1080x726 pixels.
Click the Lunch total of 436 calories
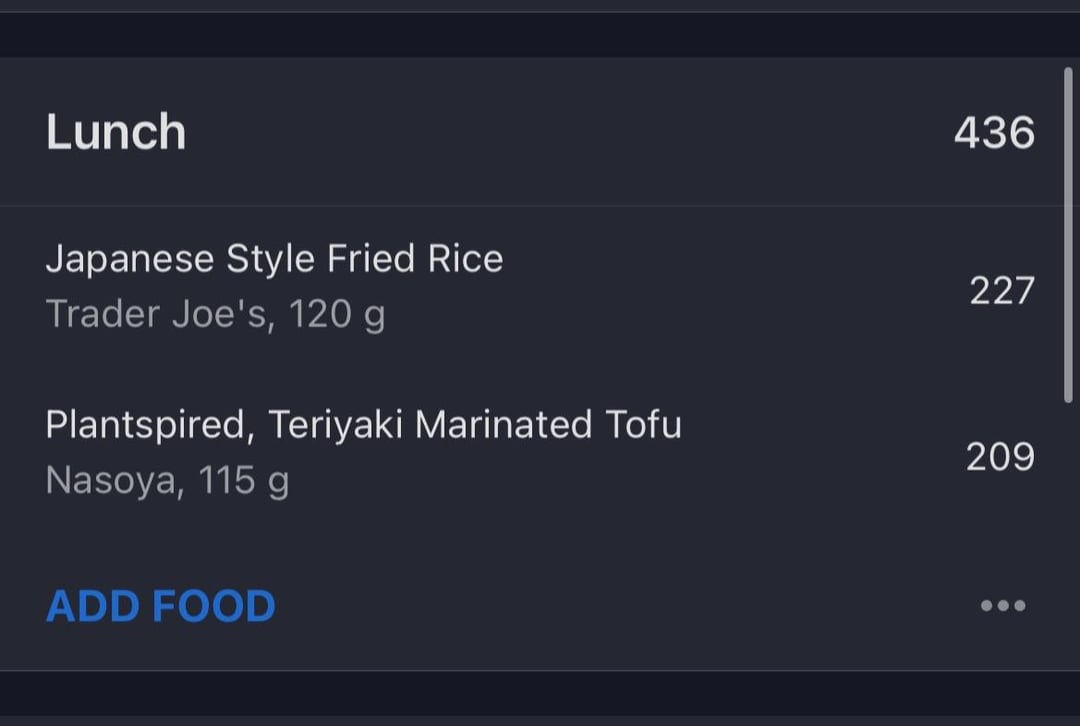994,132
